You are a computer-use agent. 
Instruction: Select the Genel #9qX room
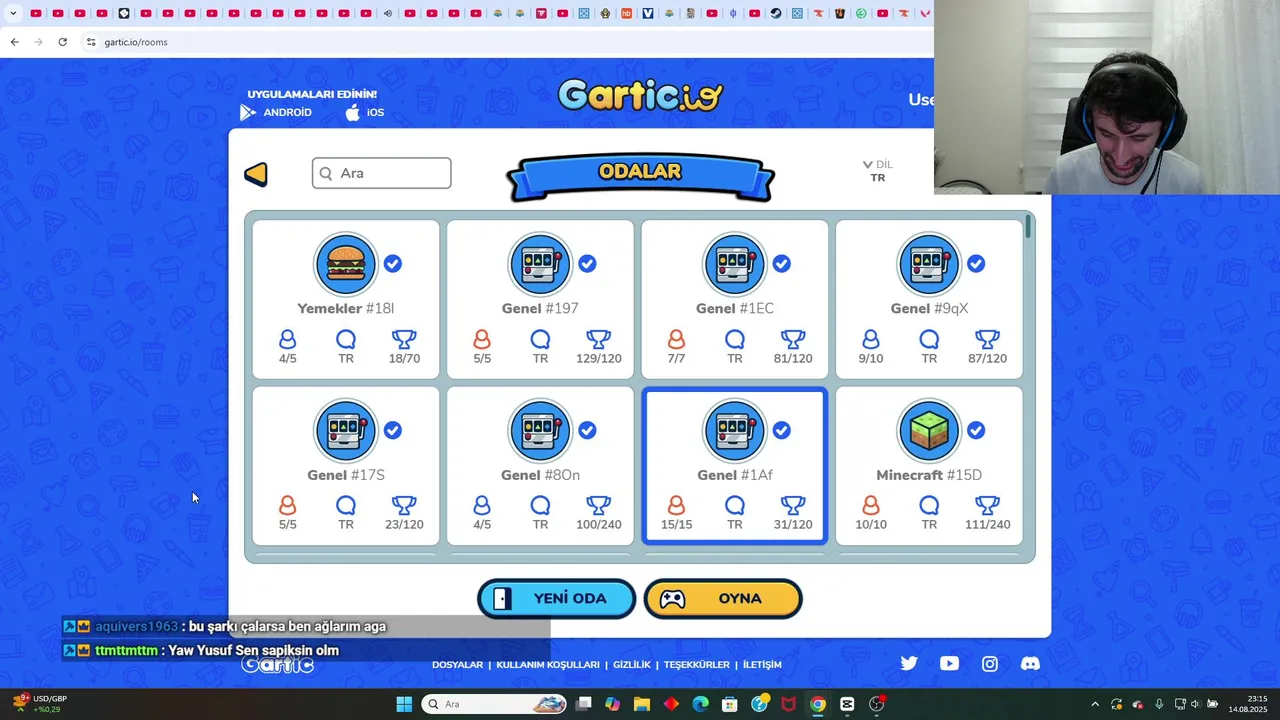pos(929,299)
